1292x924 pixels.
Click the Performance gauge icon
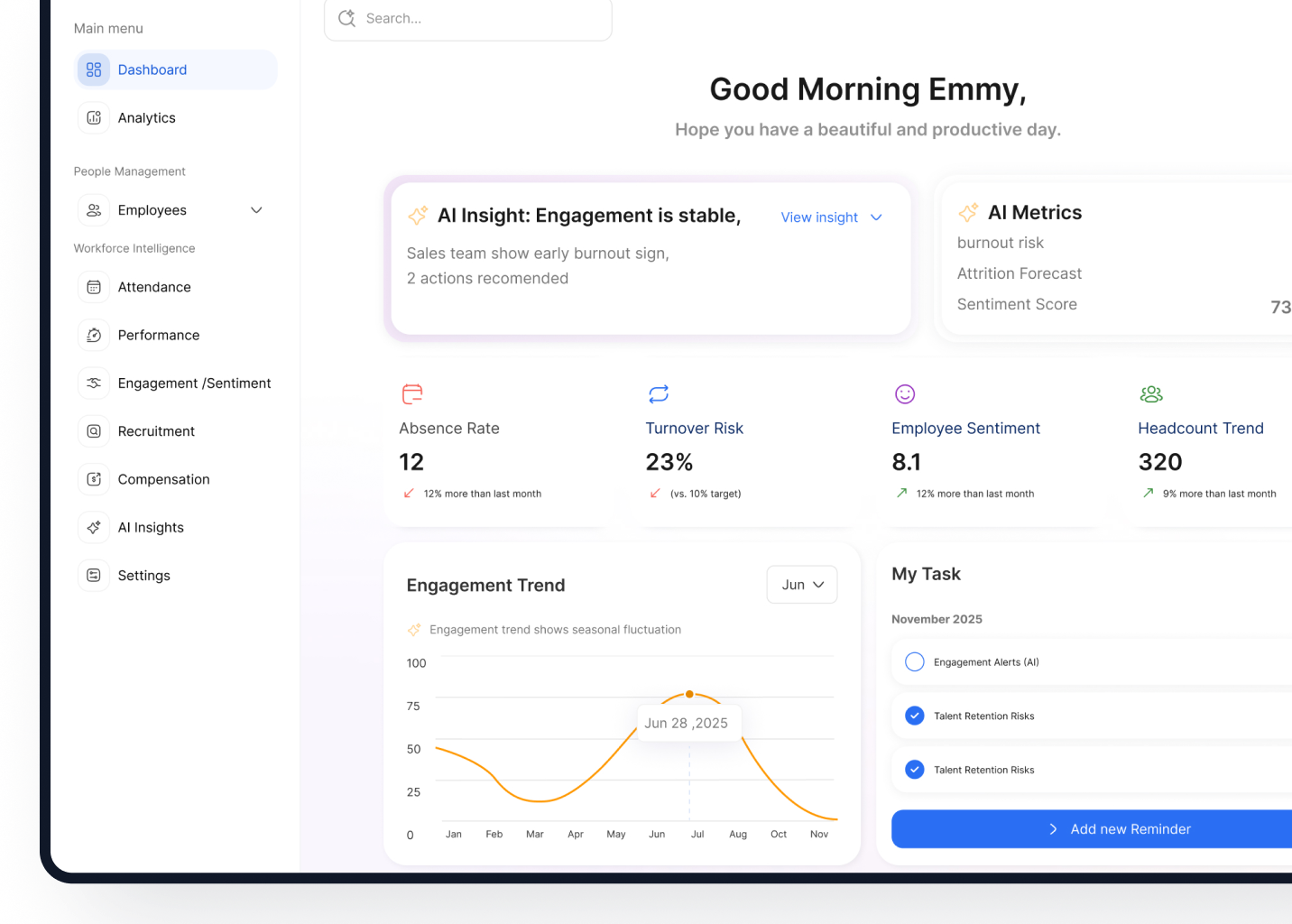pyautogui.click(x=94, y=336)
